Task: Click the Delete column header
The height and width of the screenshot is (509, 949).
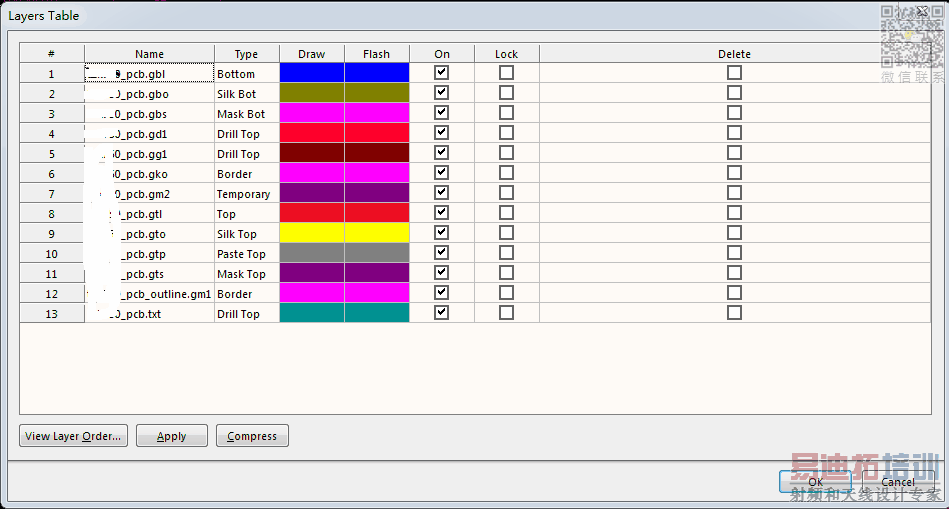Action: tap(734, 53)
